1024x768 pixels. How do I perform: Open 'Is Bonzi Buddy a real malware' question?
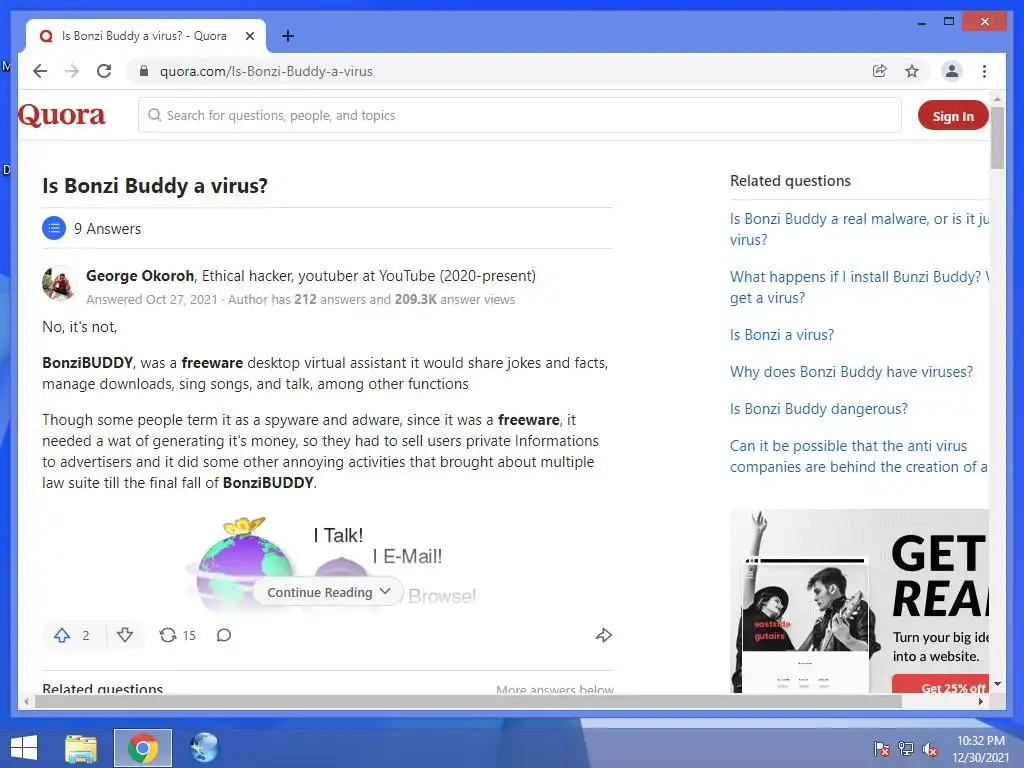coord(859,229)
